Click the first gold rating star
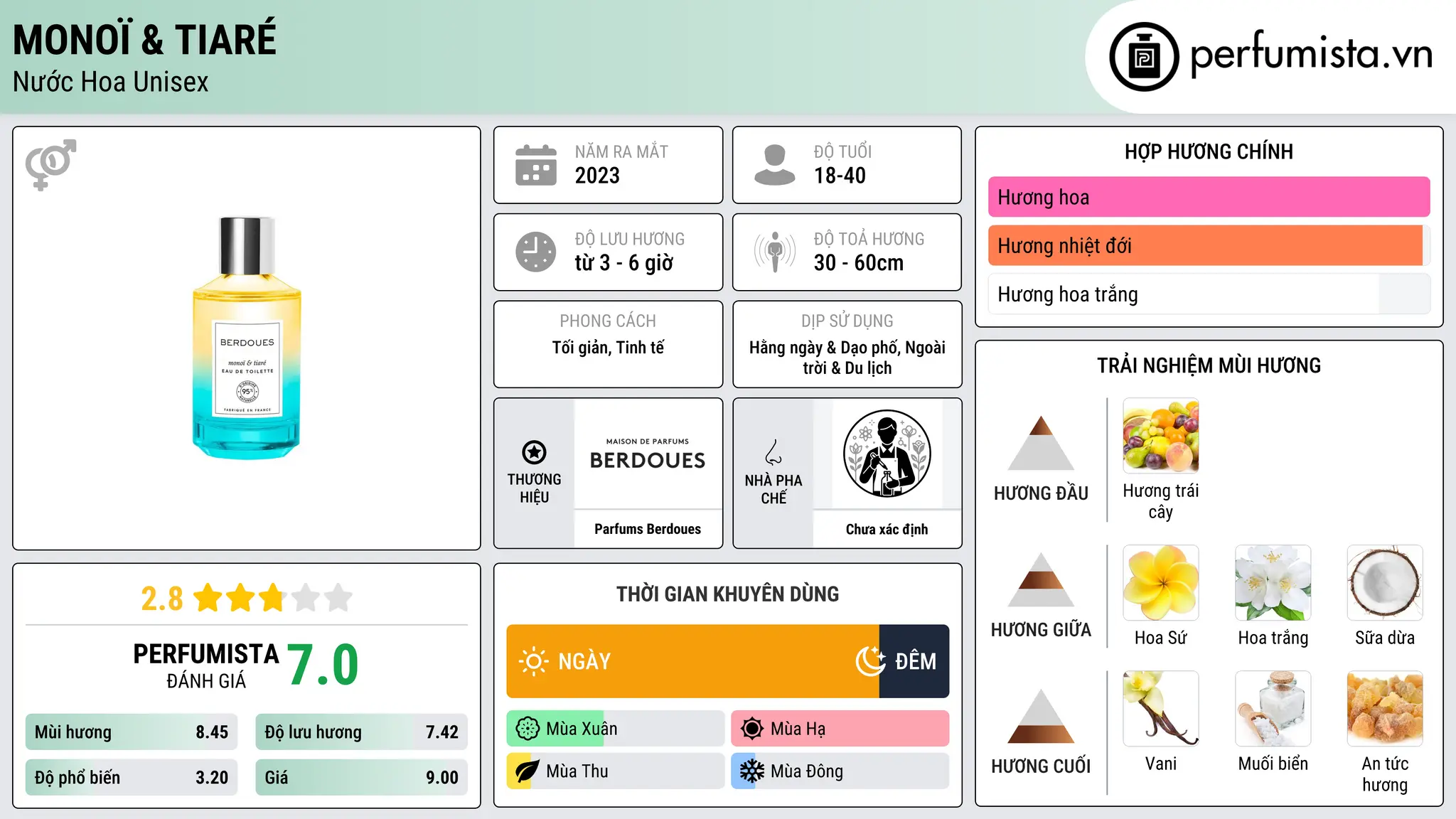The image size is (1456, 819). coord(208,598)
